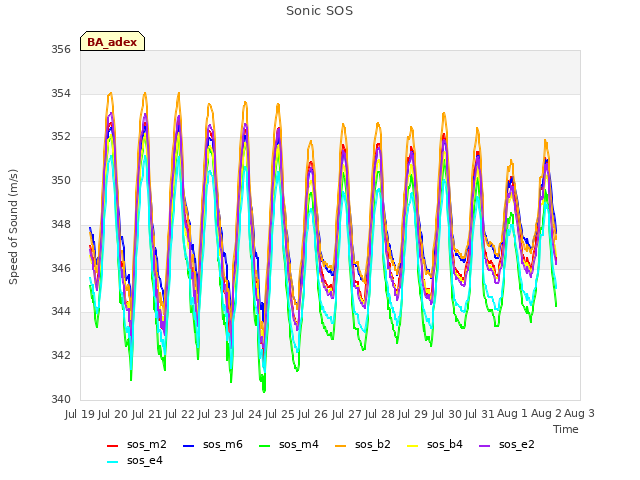Viewport: 640px width, 480px height.
Task: Click the orange sos_b2 legend swatch
Action: pos(340,446)
